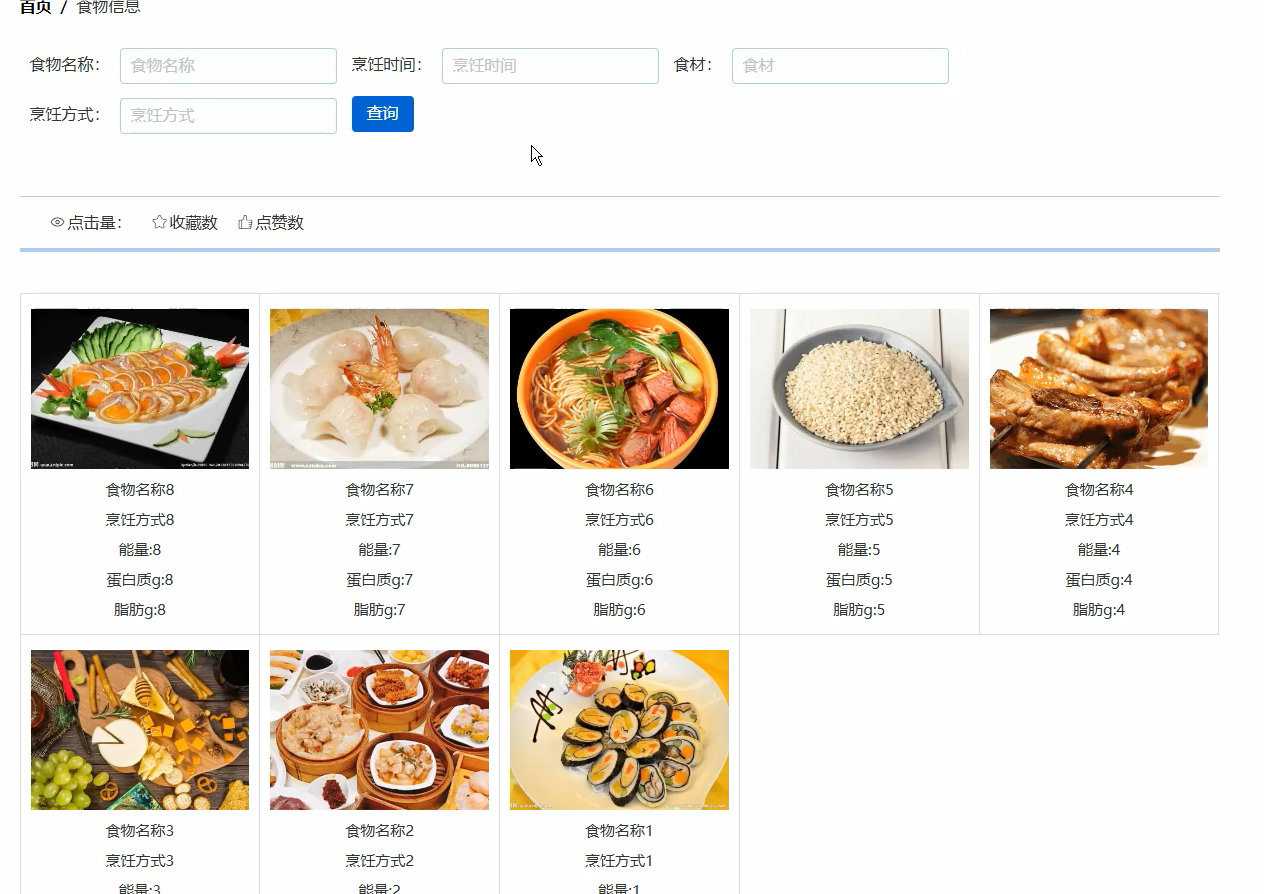Image resolution: width=1264 pixels, height=894 pixels.
Task: Click the text 烹饪方式1
Action: click(x=619, y=861)
